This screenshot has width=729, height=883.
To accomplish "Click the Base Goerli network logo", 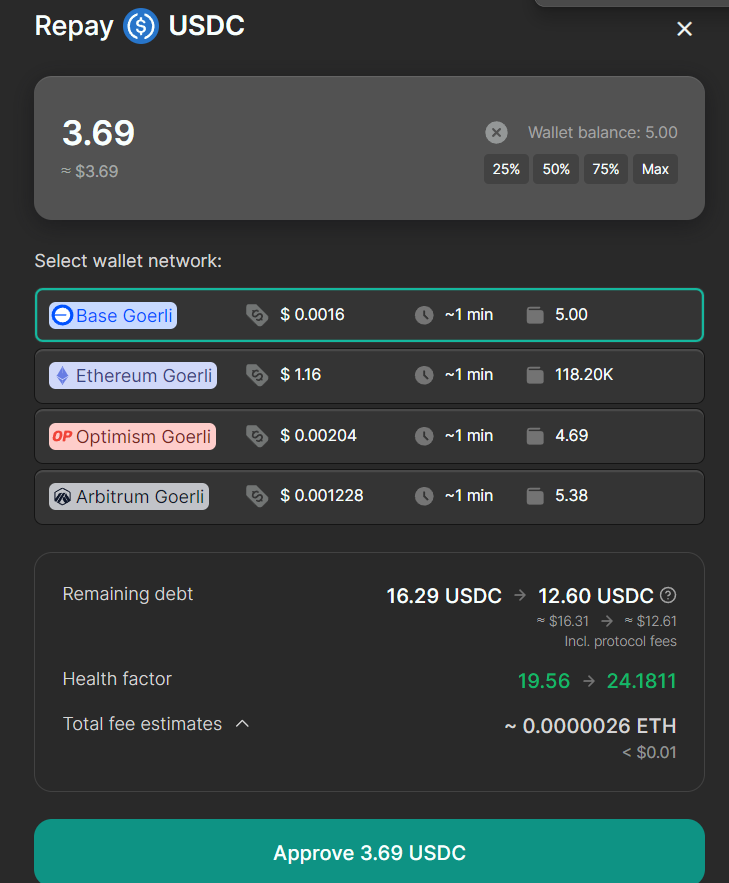I will [62, 316].
